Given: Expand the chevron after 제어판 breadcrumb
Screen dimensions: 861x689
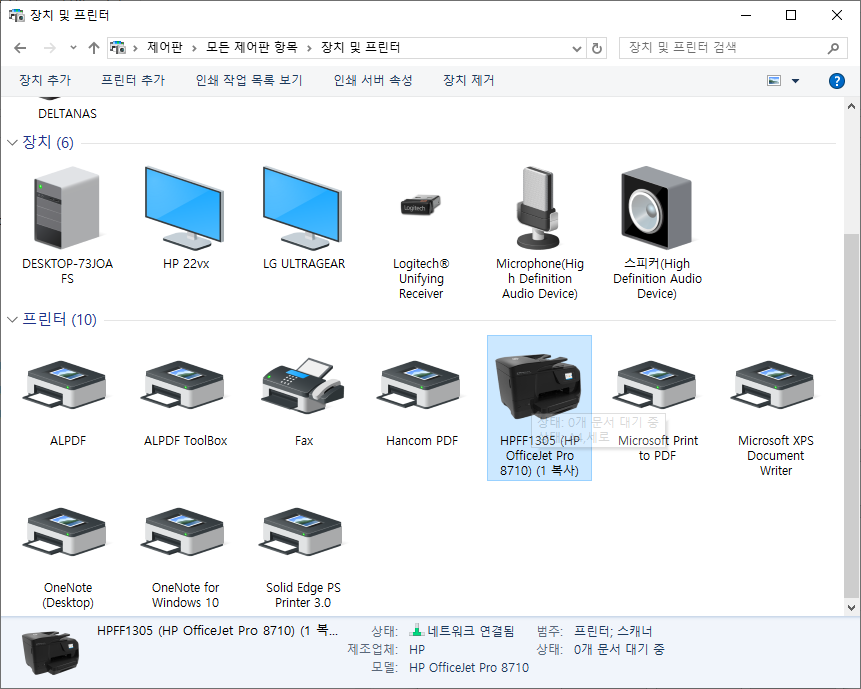Looking at the screenshot, I should pos(194,48).
